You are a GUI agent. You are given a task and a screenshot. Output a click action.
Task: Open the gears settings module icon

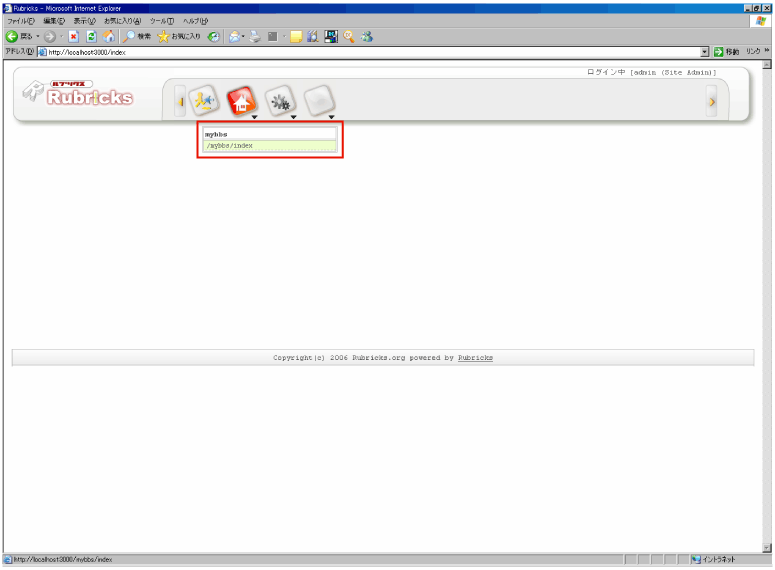click(281, 101)
